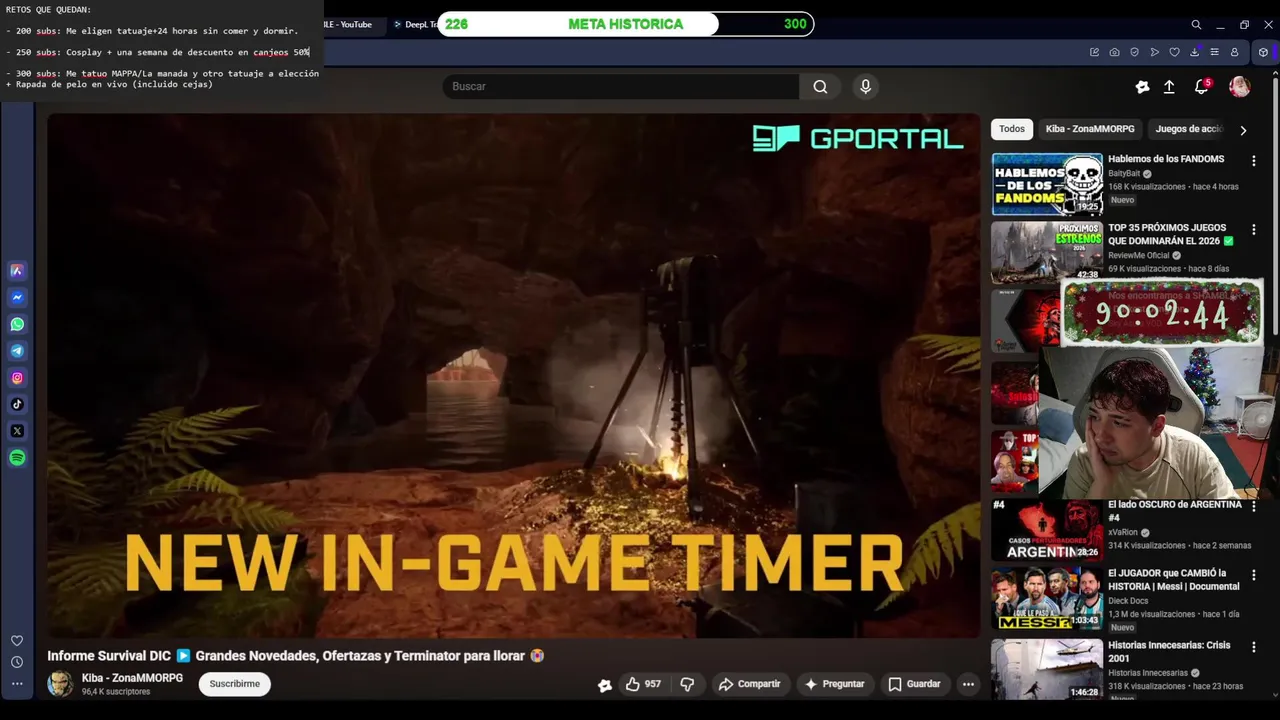Screen dimensions: 1280x720
Task: Open El JUGADOR que CAMBIÓ la HISTORIA title
Action: pos(1174,580)
